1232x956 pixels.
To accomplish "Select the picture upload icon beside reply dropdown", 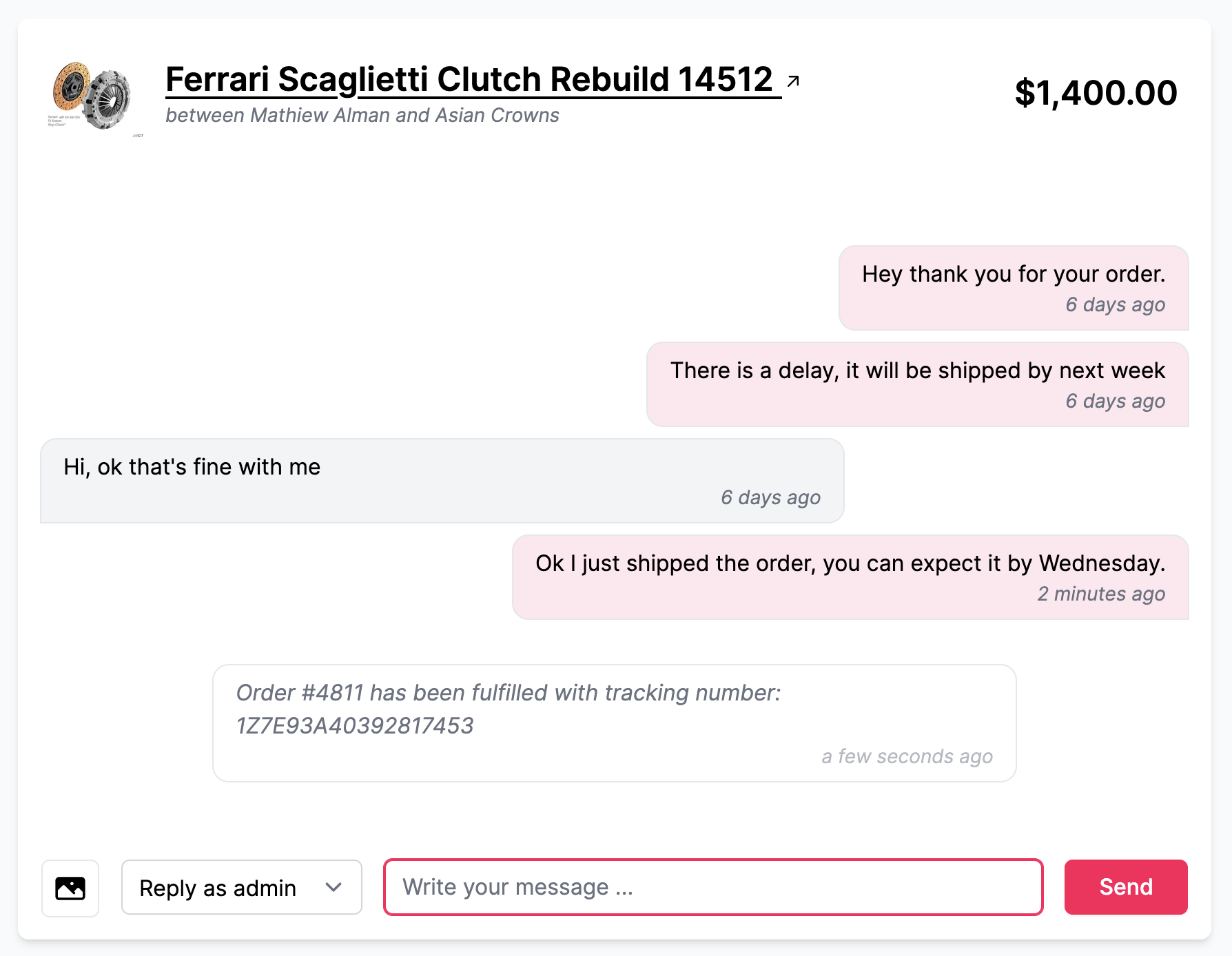I will coord(70,889).
